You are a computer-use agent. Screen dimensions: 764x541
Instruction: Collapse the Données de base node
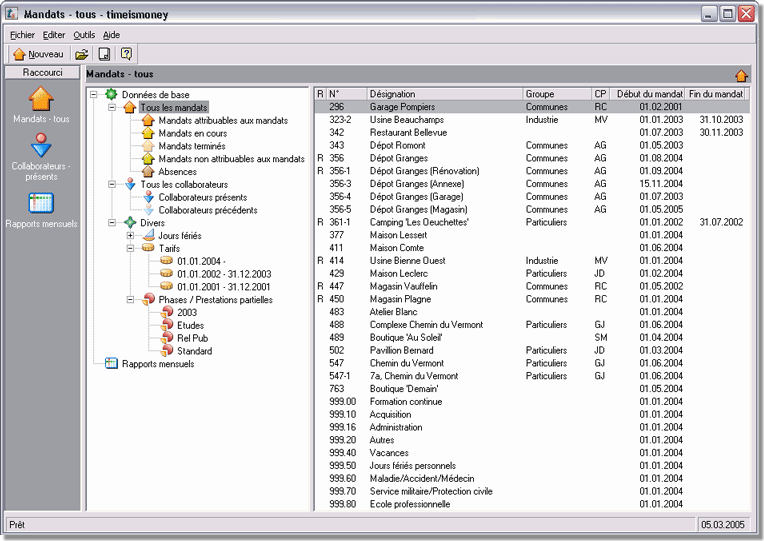94,95
